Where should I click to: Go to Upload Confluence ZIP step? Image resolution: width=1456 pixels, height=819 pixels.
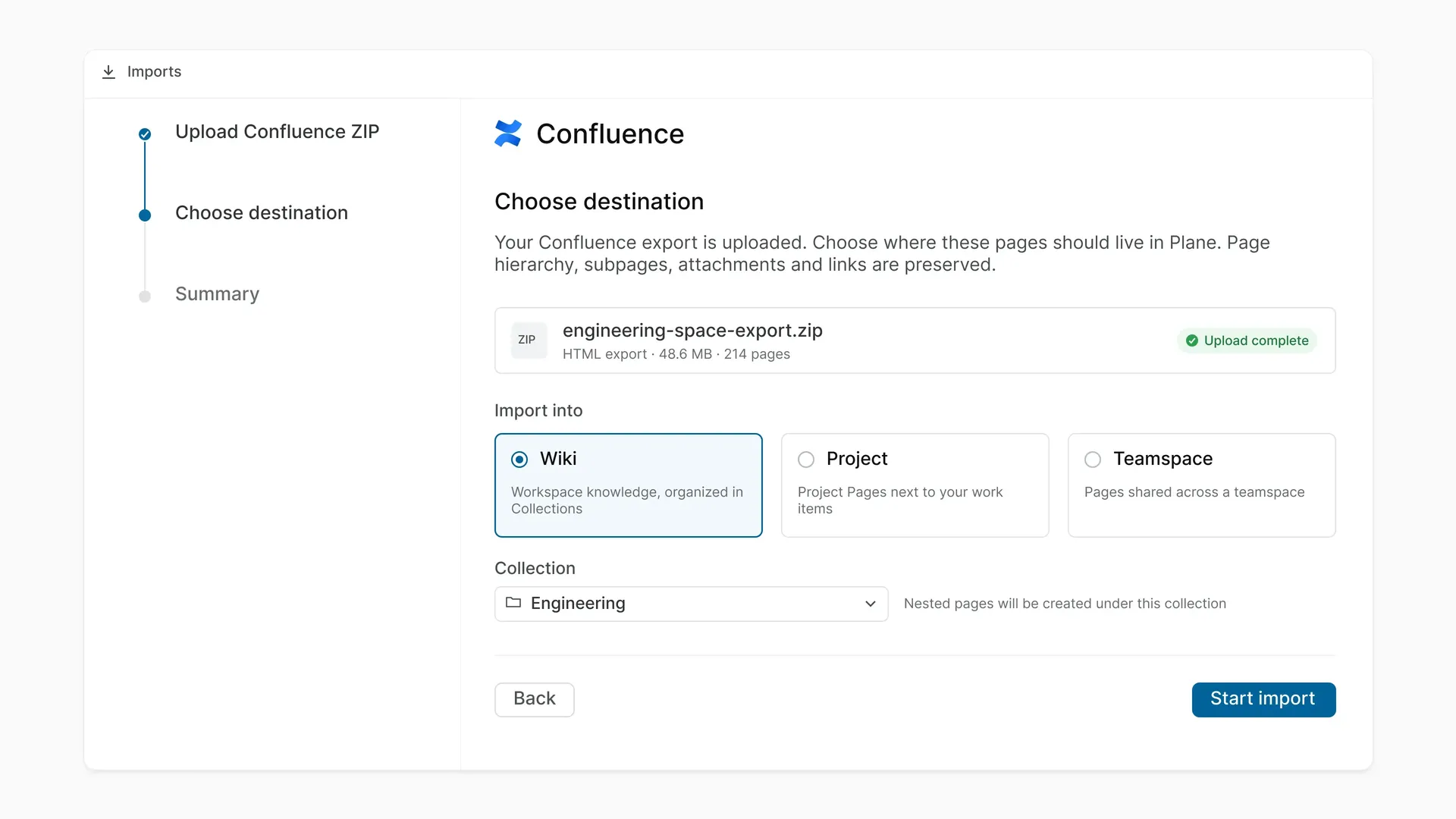[x=277, y=132]
